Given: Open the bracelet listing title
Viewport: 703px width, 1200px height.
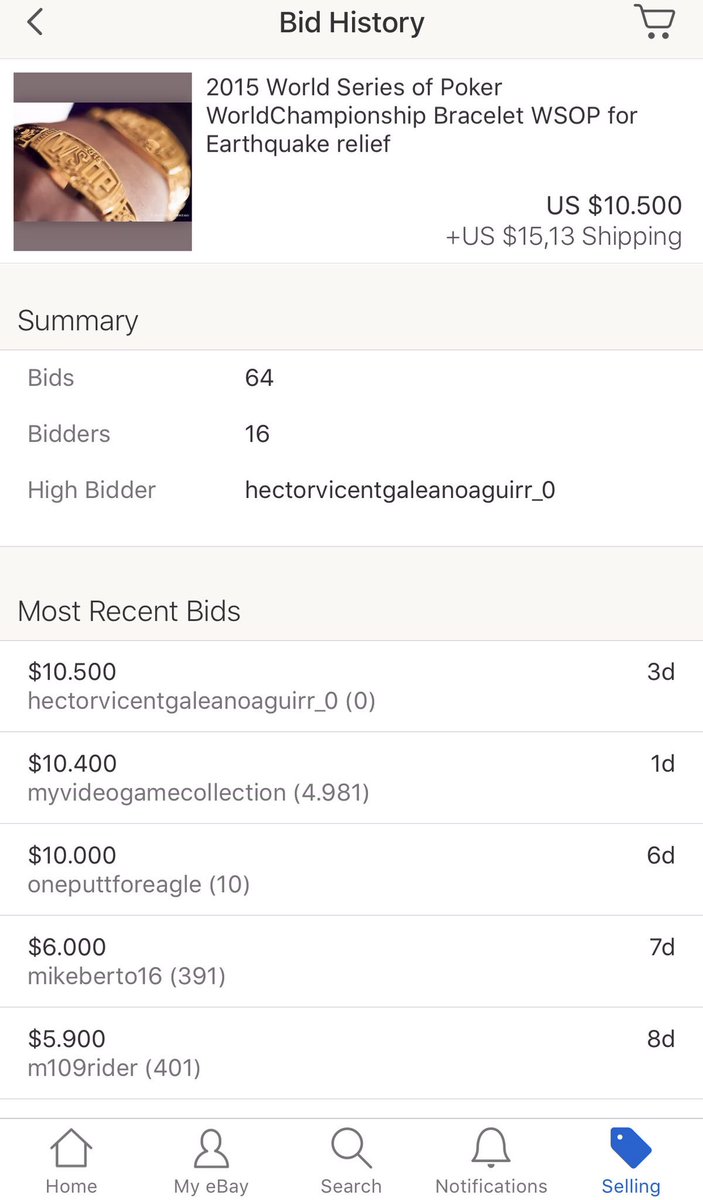Looking at the screenshot, I should pyautogui.click(x=421, y=116).
